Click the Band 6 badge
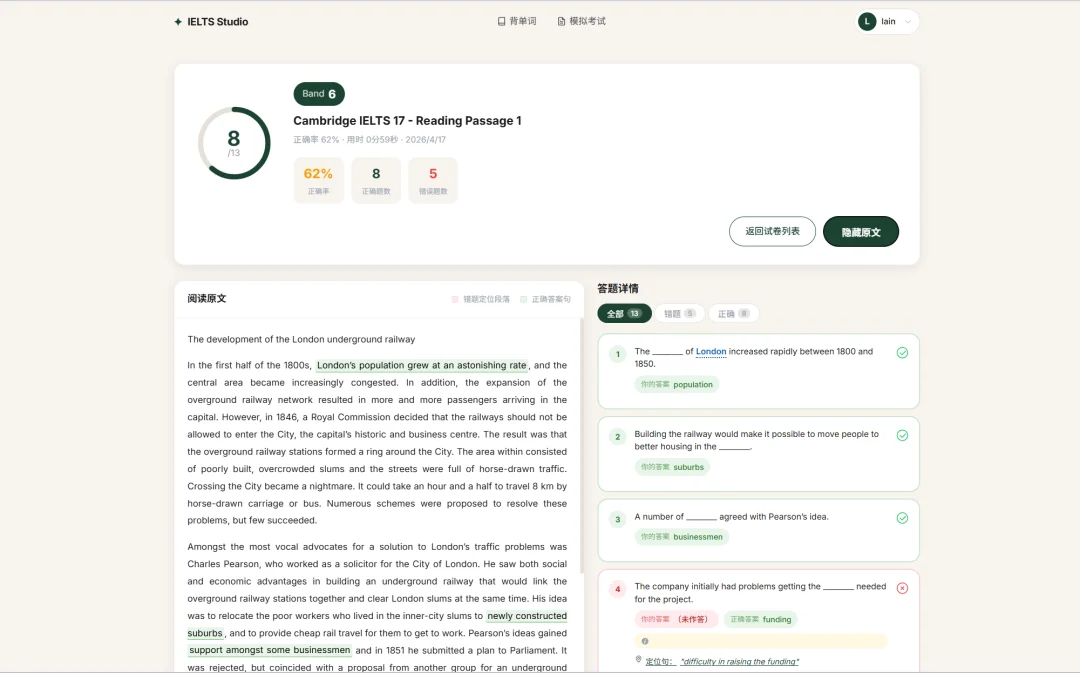1080x673 pixels. (x=319, y=94)
